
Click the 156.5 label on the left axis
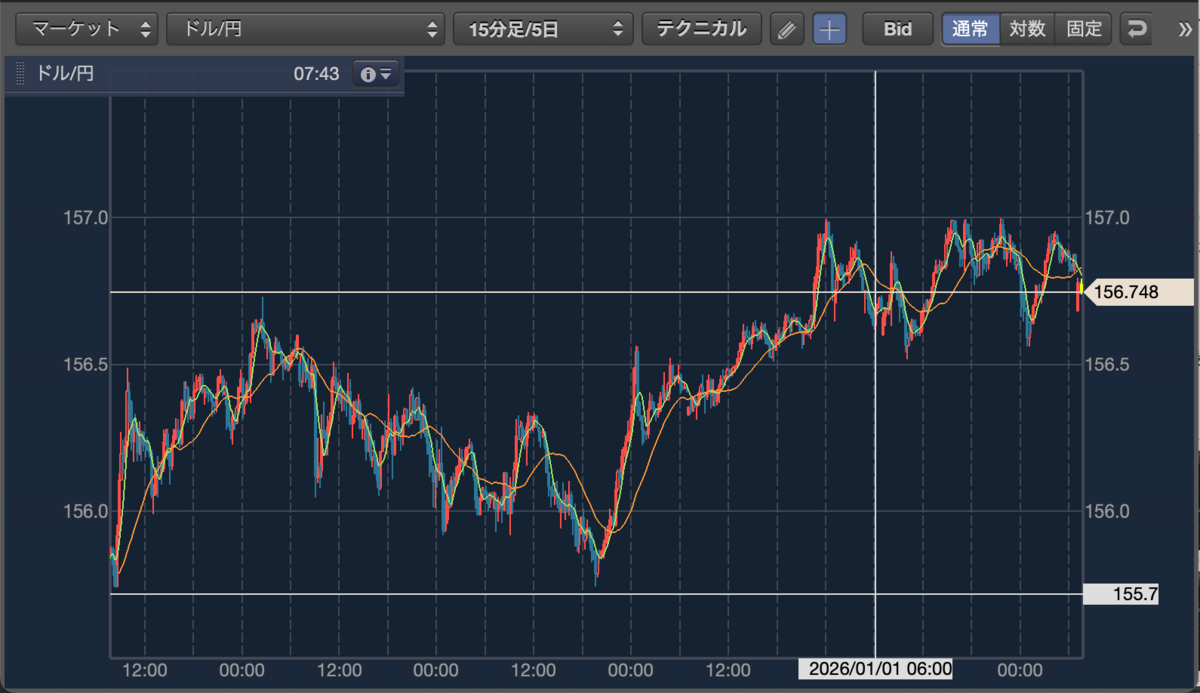tap(87, 364)
